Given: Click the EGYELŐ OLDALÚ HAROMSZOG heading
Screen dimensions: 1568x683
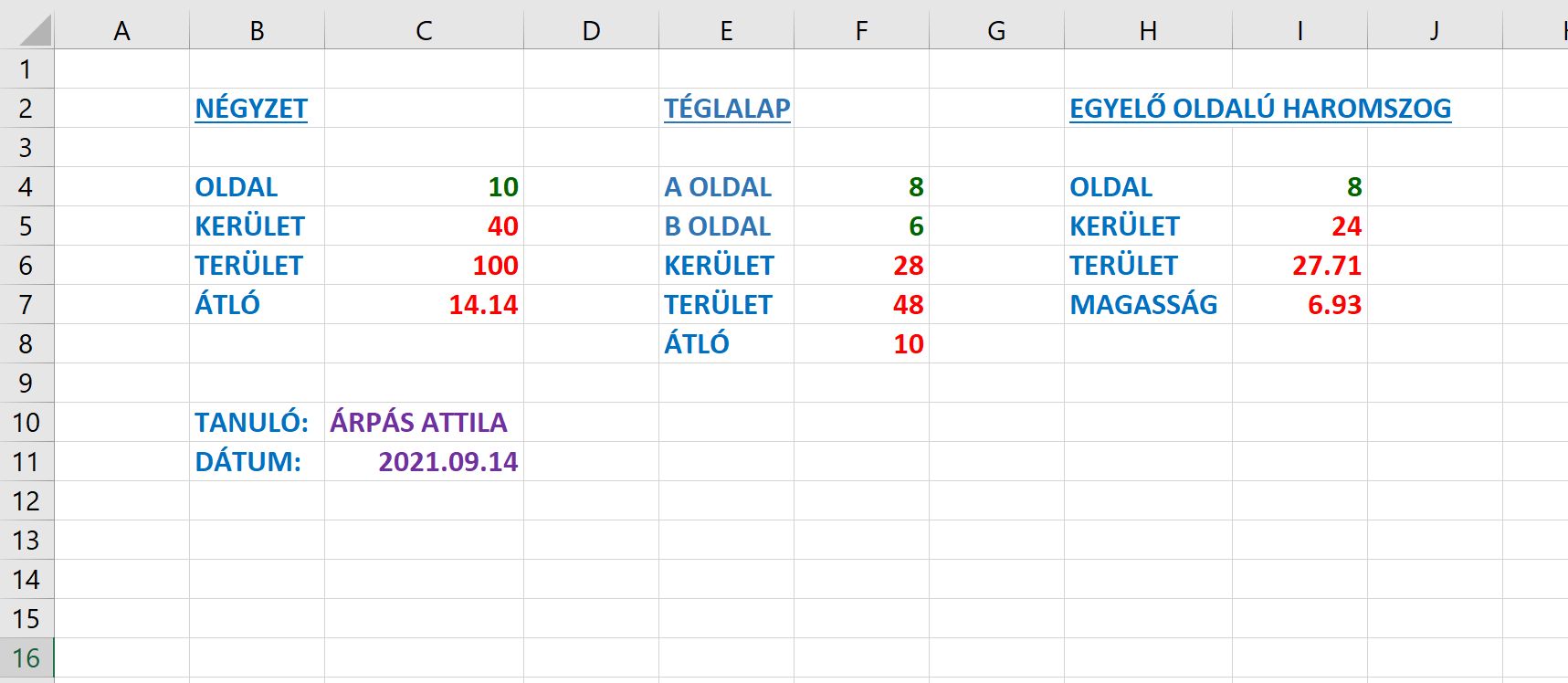Looking at the screenshot, I should click(1259, 109).
